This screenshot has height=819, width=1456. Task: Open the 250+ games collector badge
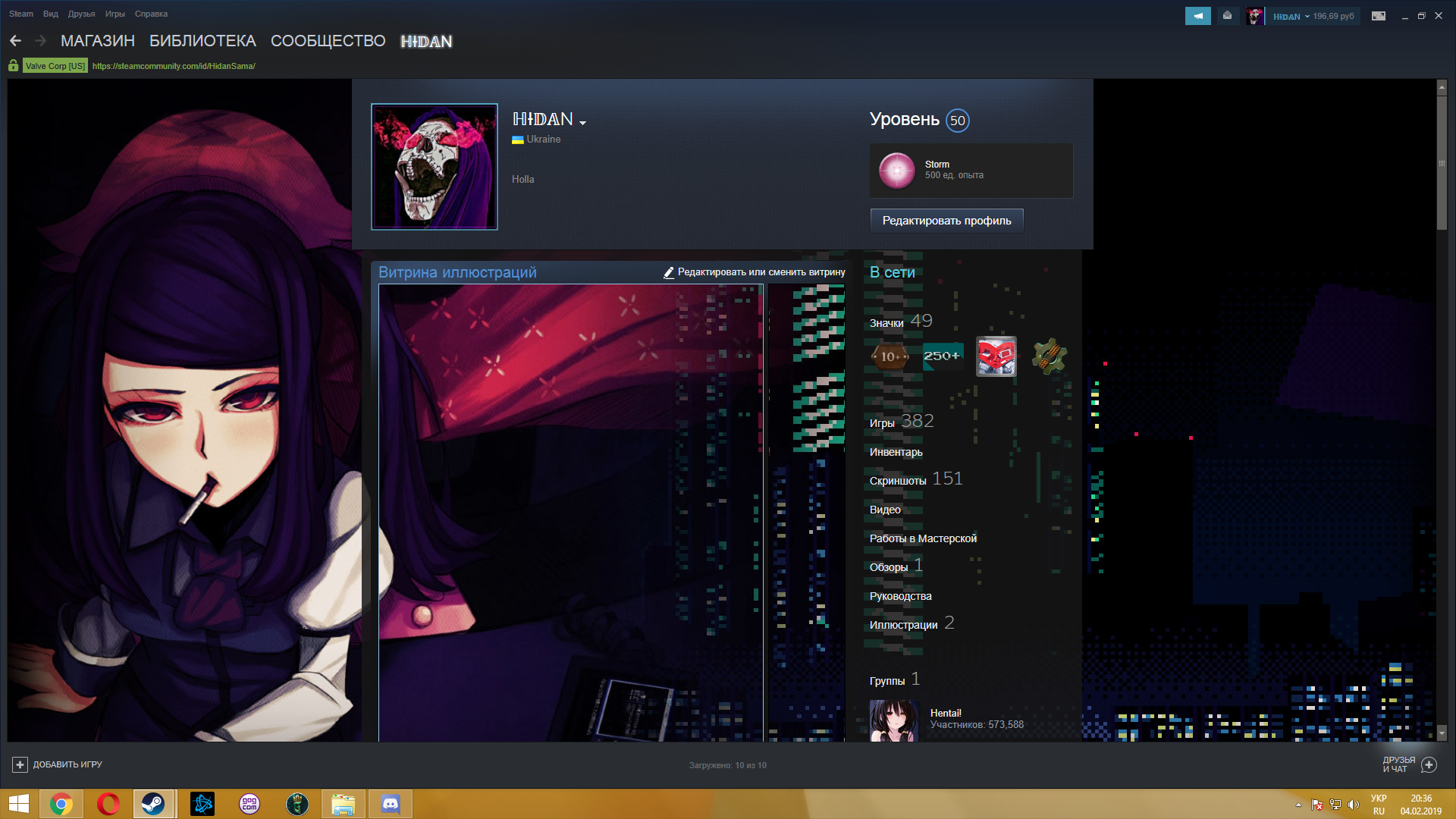click(x=943, y=356)
